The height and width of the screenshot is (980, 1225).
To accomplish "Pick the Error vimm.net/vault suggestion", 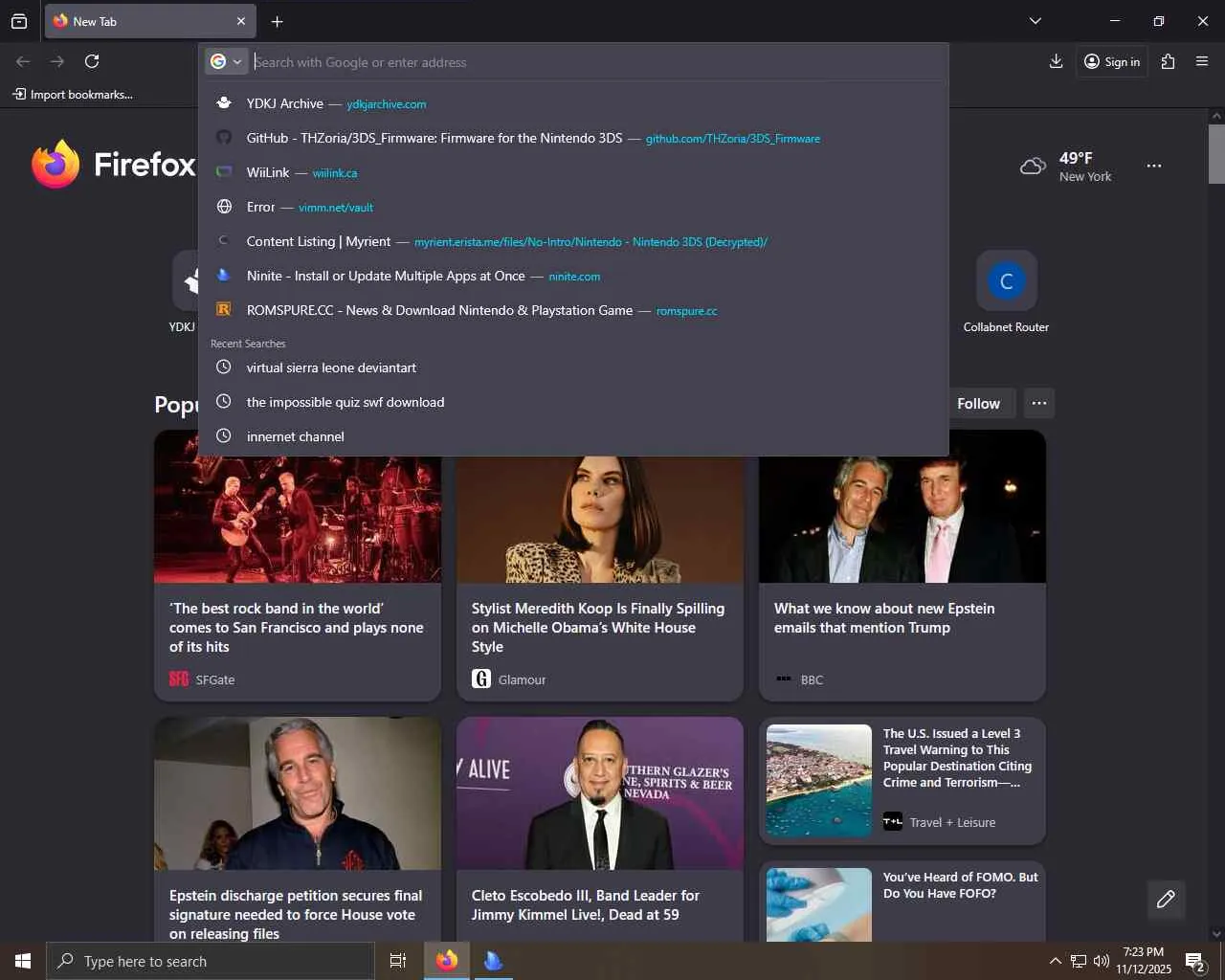I will (573, 207).
